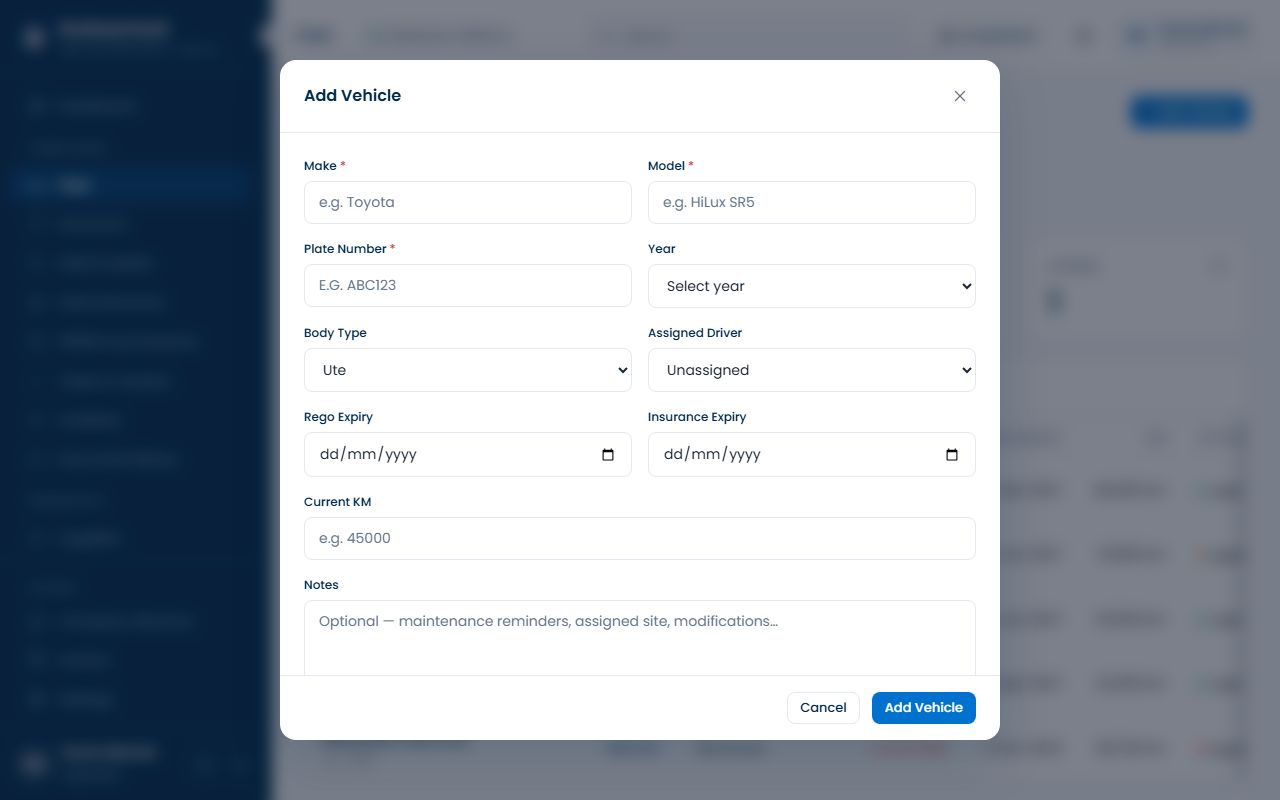Focus the Make field with Toyota placeholder

468,202
